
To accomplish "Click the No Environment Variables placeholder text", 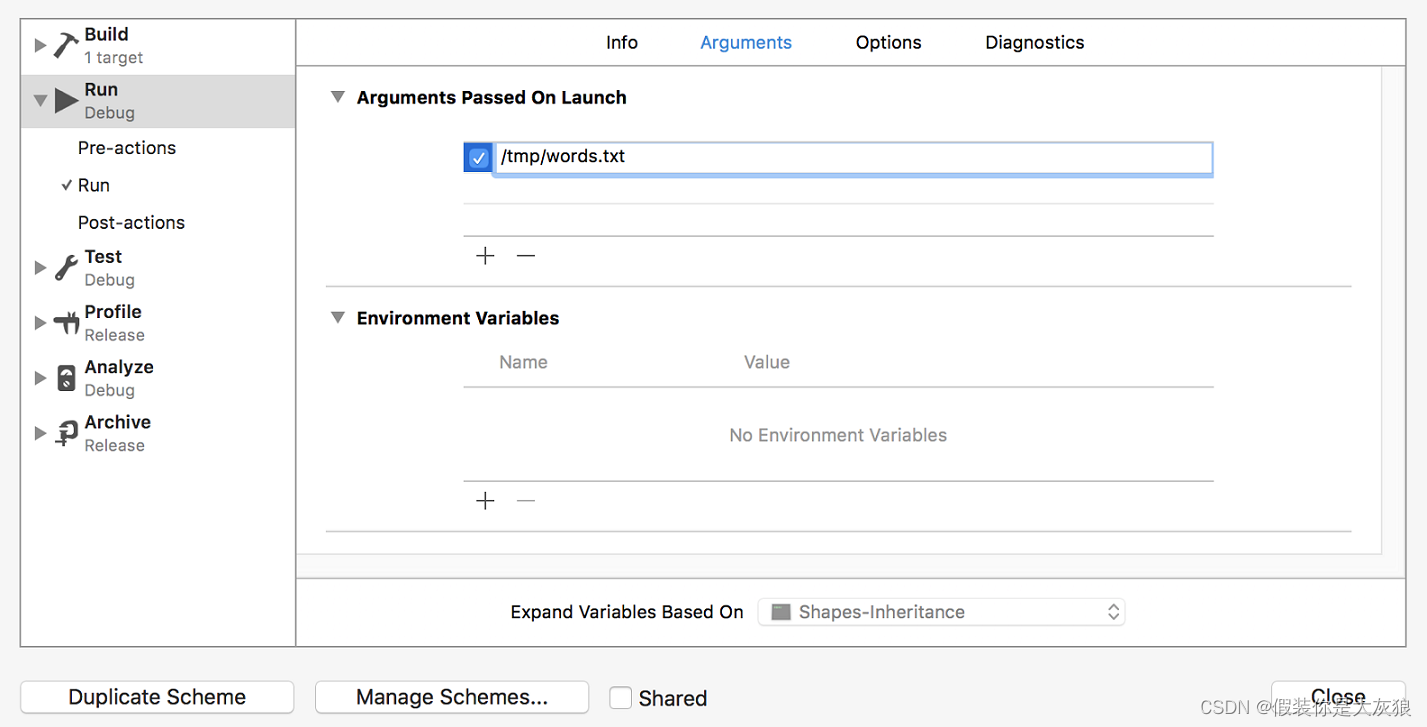I will pos(838,435).
